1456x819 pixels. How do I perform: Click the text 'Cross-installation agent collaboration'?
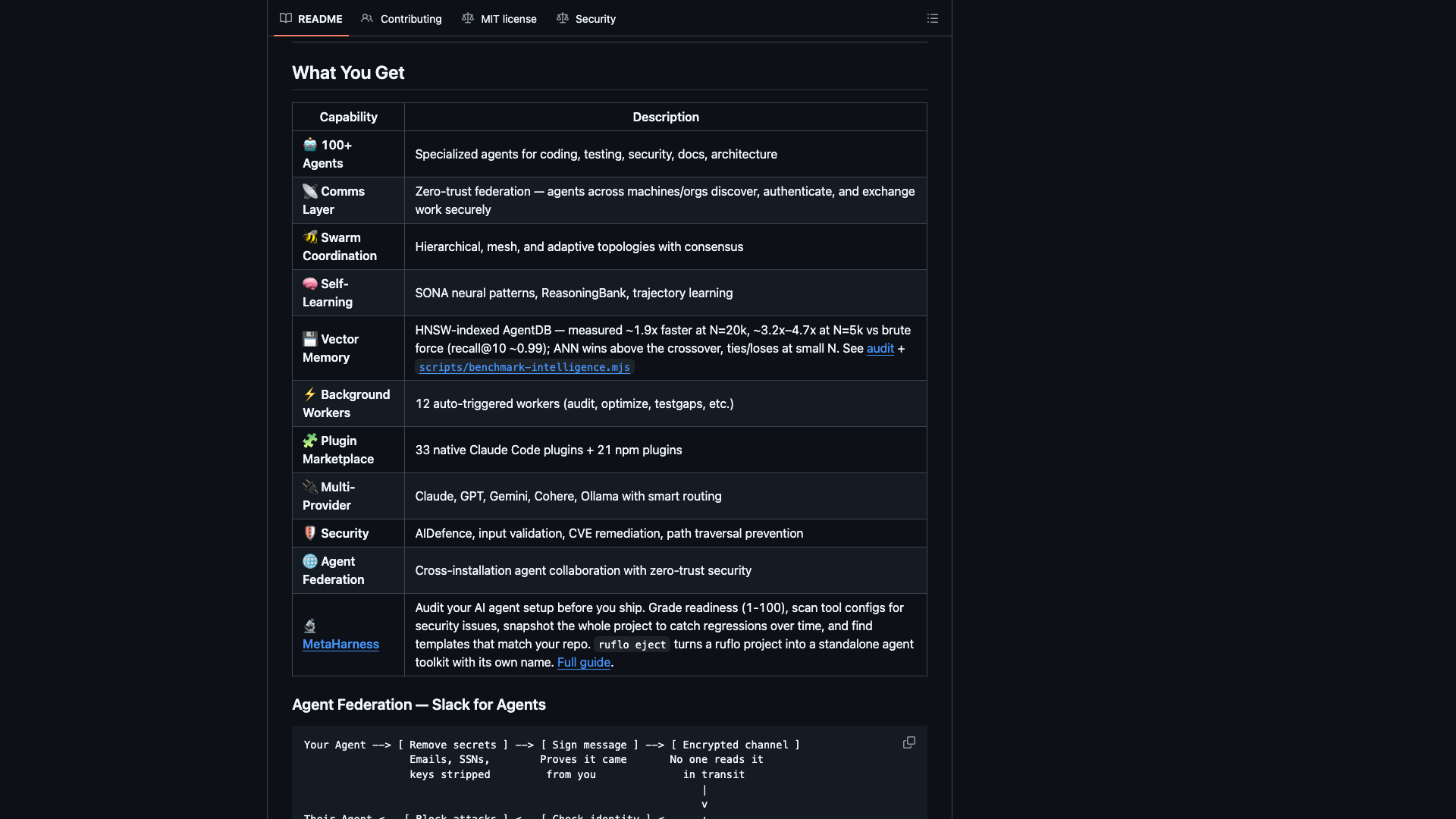[518, 570]
